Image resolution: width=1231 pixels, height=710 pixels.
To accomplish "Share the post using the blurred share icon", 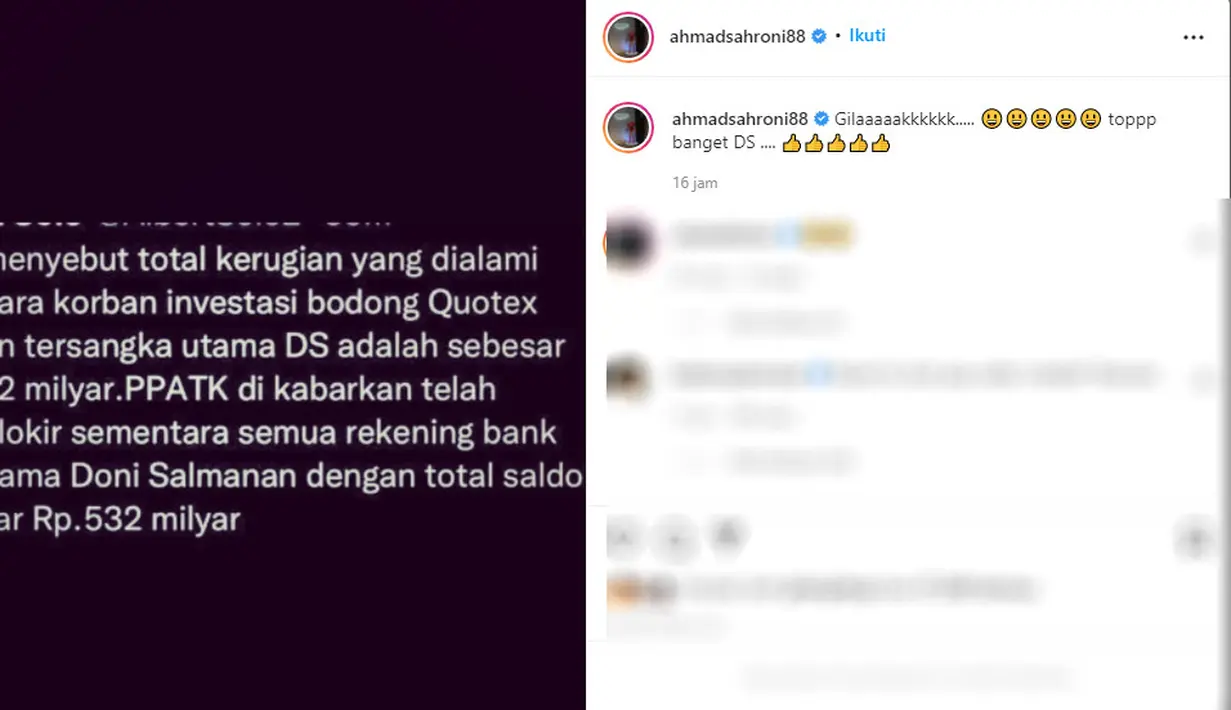I will pos(728,537).
